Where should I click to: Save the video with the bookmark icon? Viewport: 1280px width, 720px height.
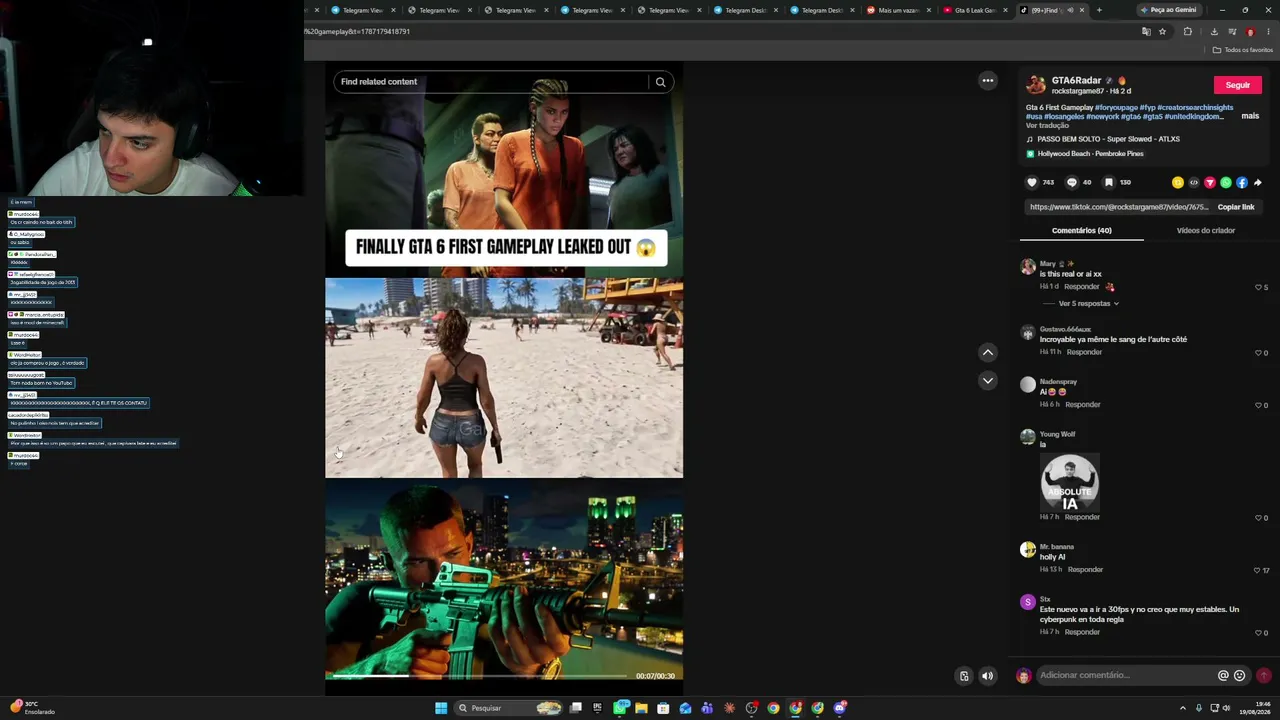[1109, 182]
